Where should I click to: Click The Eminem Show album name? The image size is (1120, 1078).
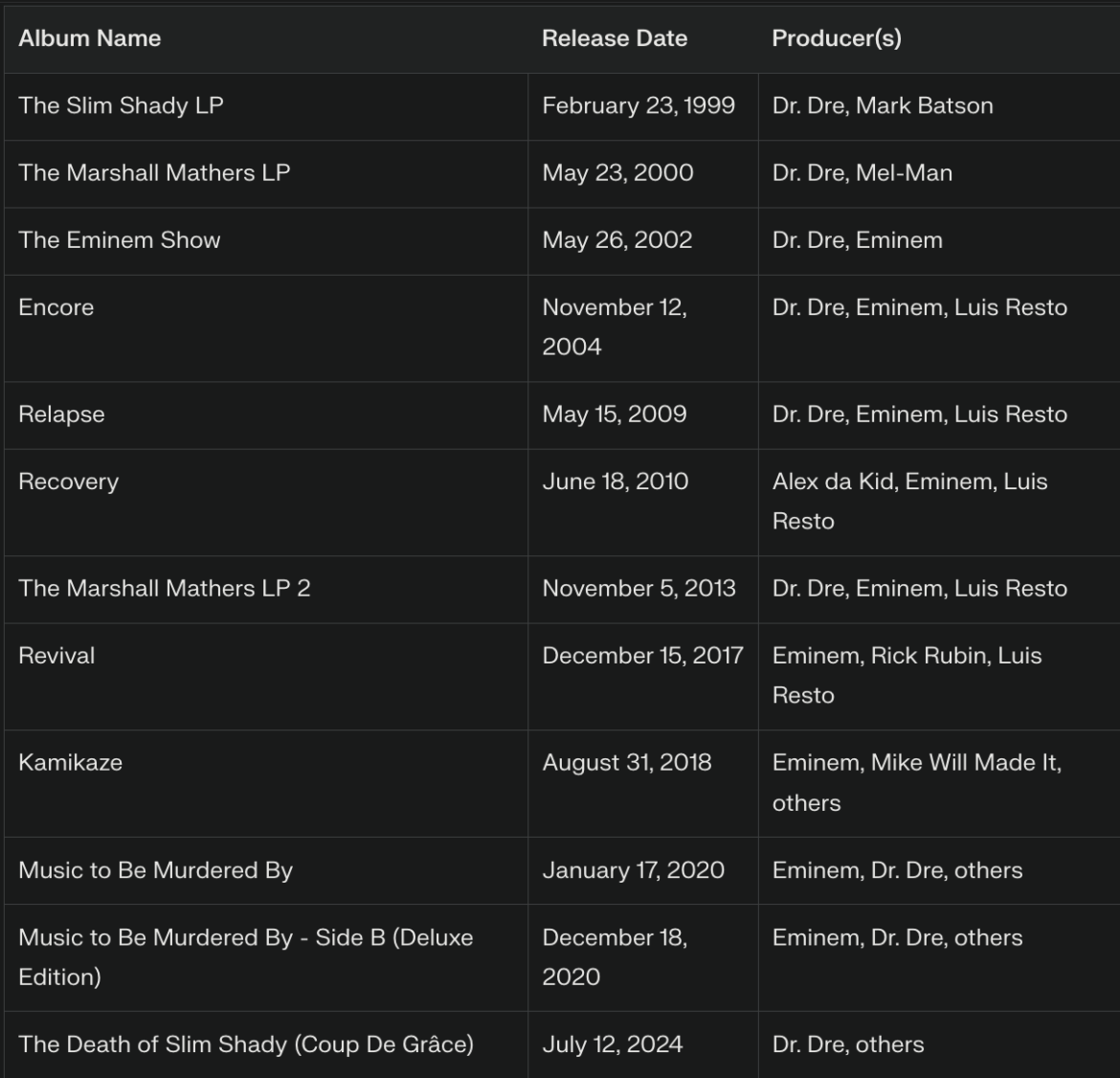tap(120, 240)
